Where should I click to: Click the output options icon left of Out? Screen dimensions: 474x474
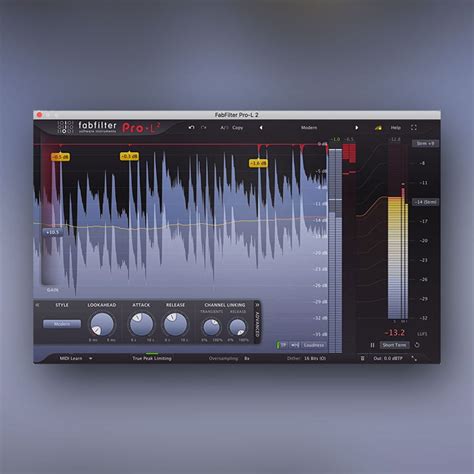click(362, 358)
